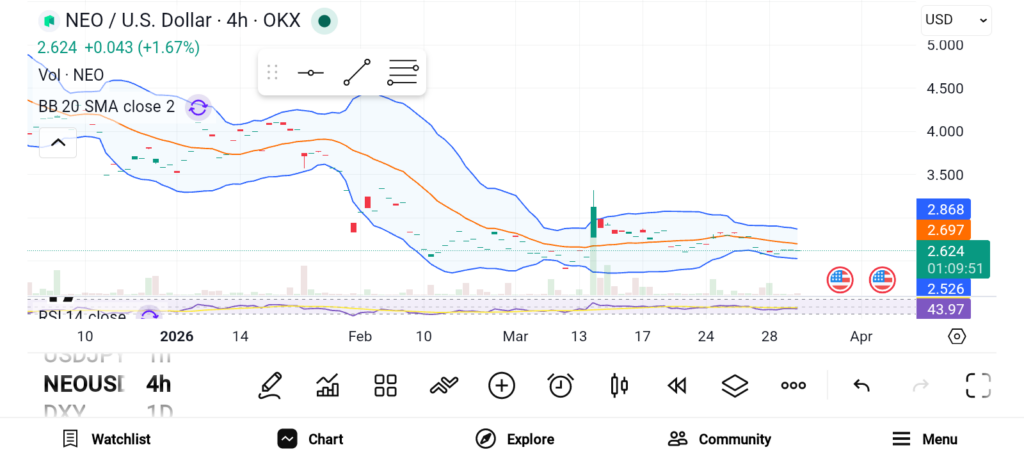Open the layers object tree icon
Viewport: 1024px width, 461px height.
point(735,385)
